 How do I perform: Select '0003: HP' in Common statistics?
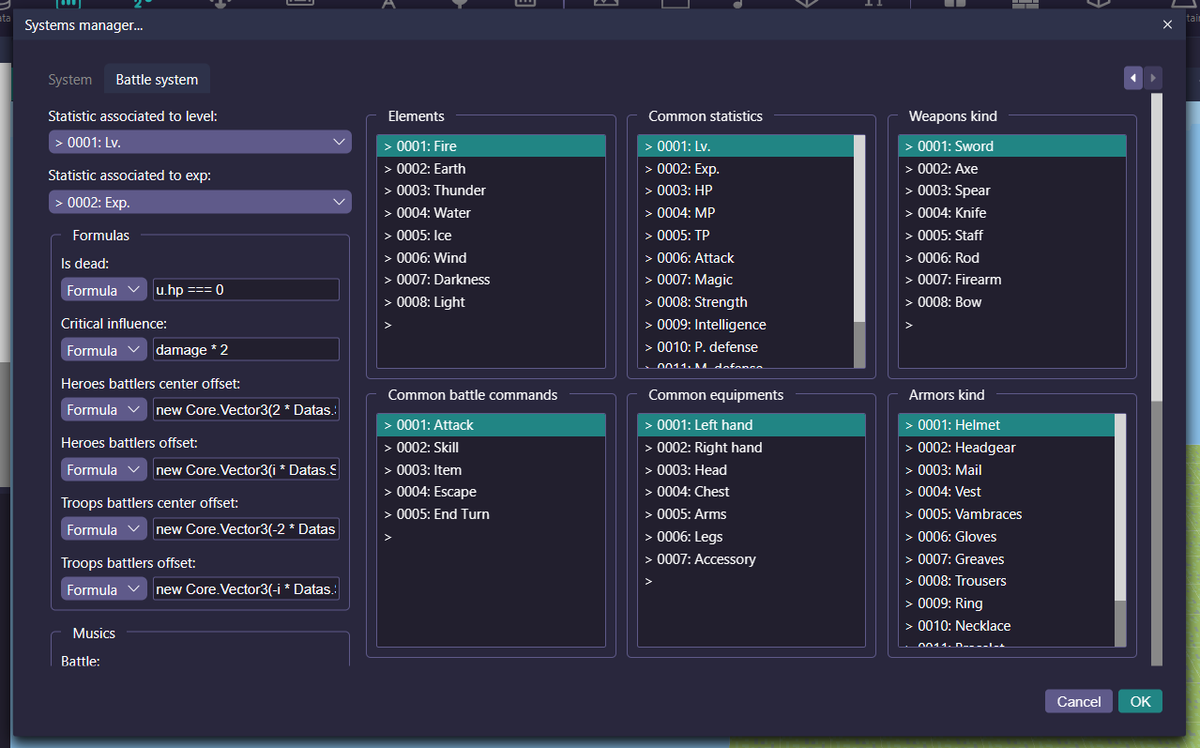[745, 190]
